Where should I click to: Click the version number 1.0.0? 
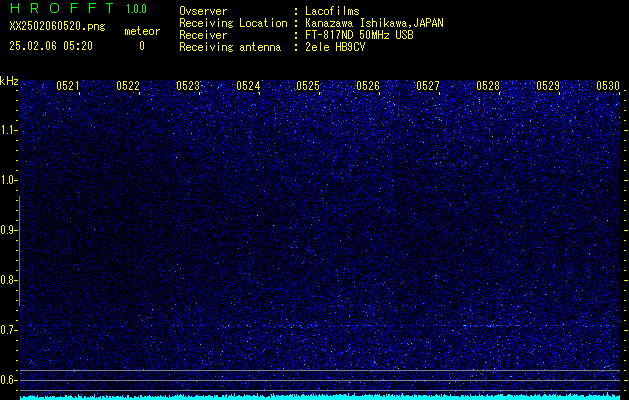click(136, 8)
